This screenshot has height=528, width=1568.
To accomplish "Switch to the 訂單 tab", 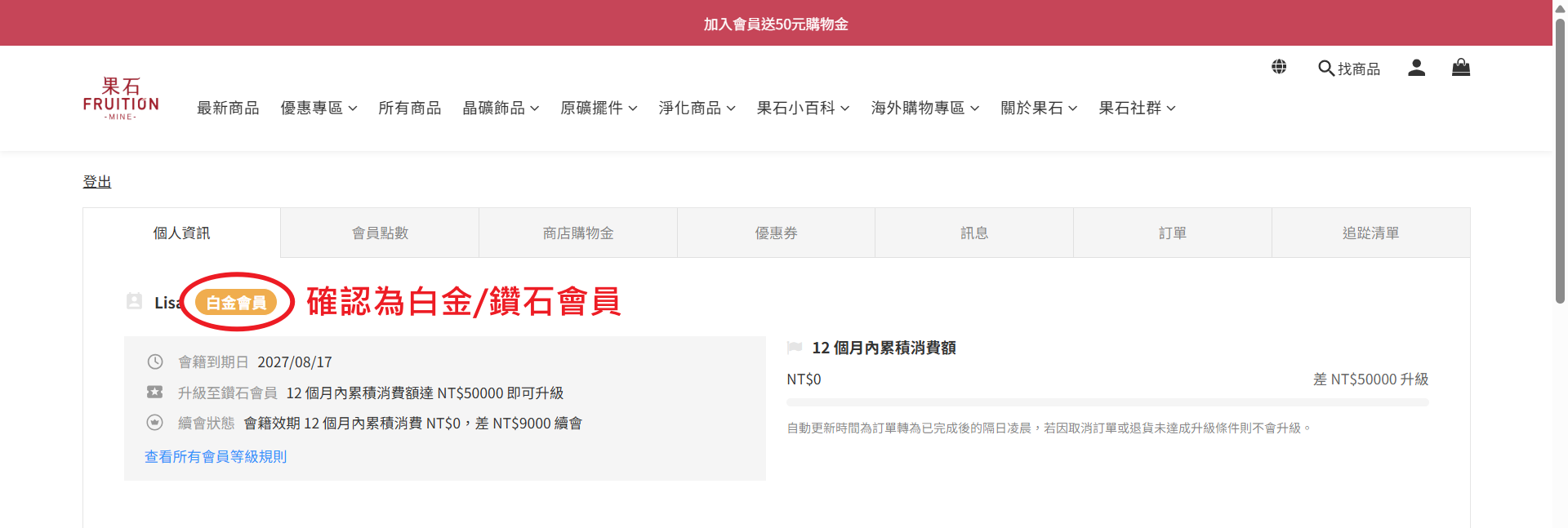I will pyautogui.click(x=1173, y=233).
